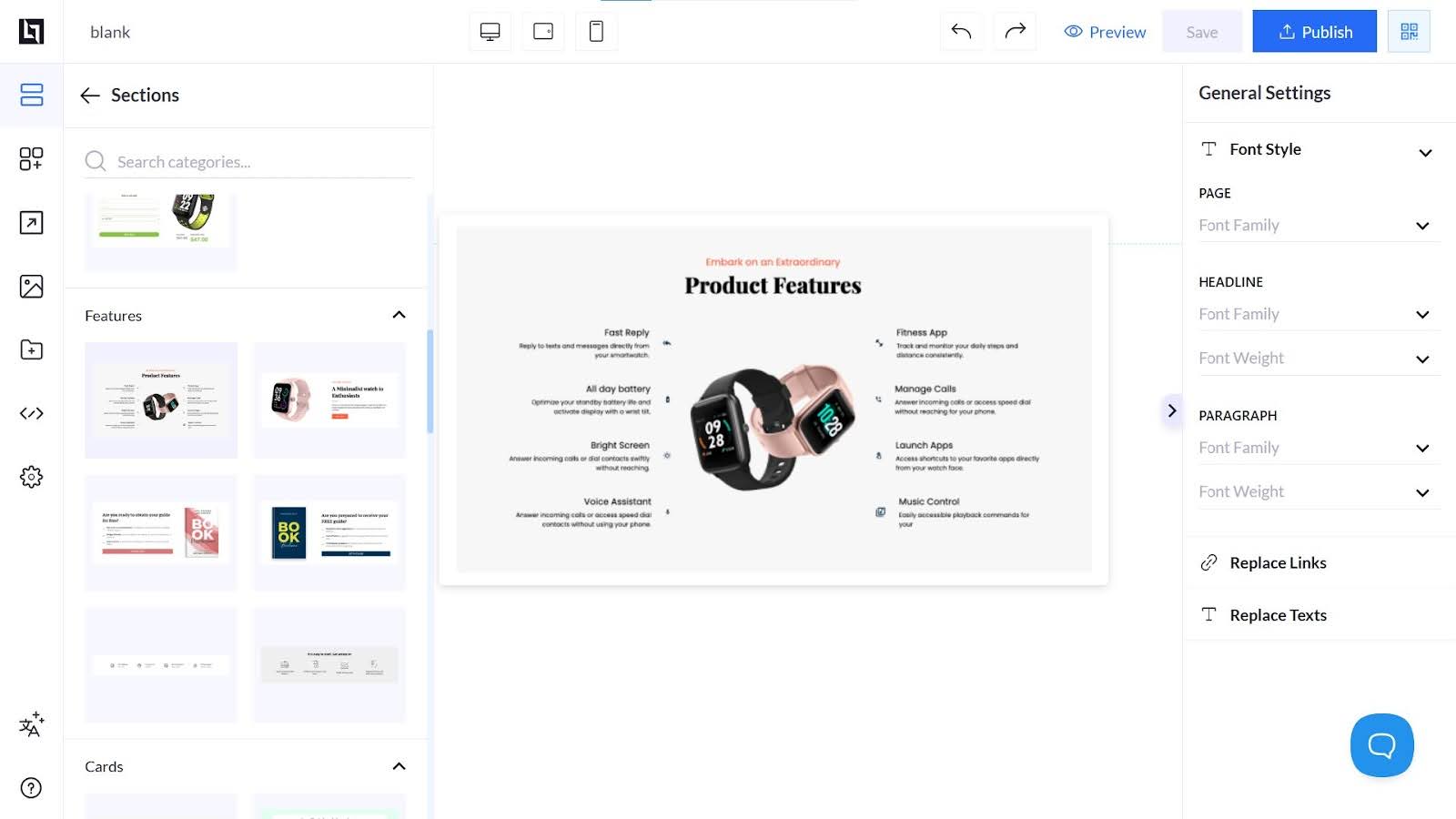Select the white icon row features thumbnail

pyautogui.click(x=161, y=665)
